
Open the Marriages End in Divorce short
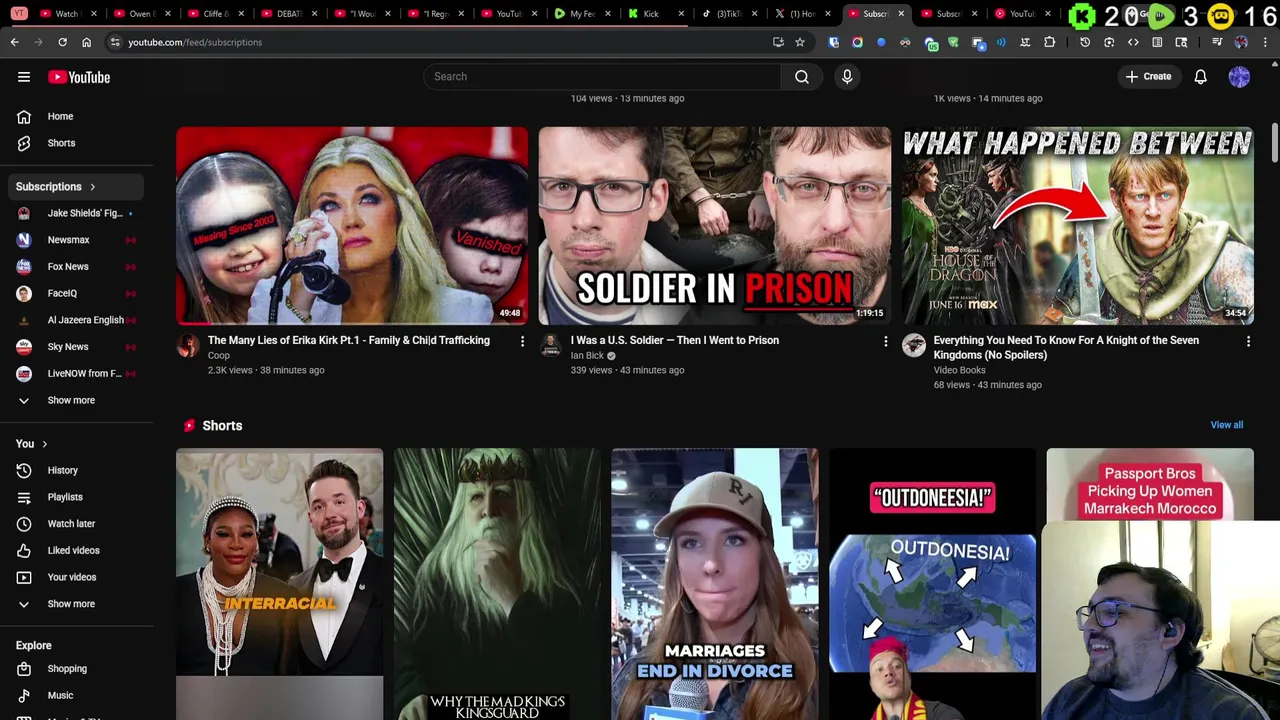[x=714, y=584]
